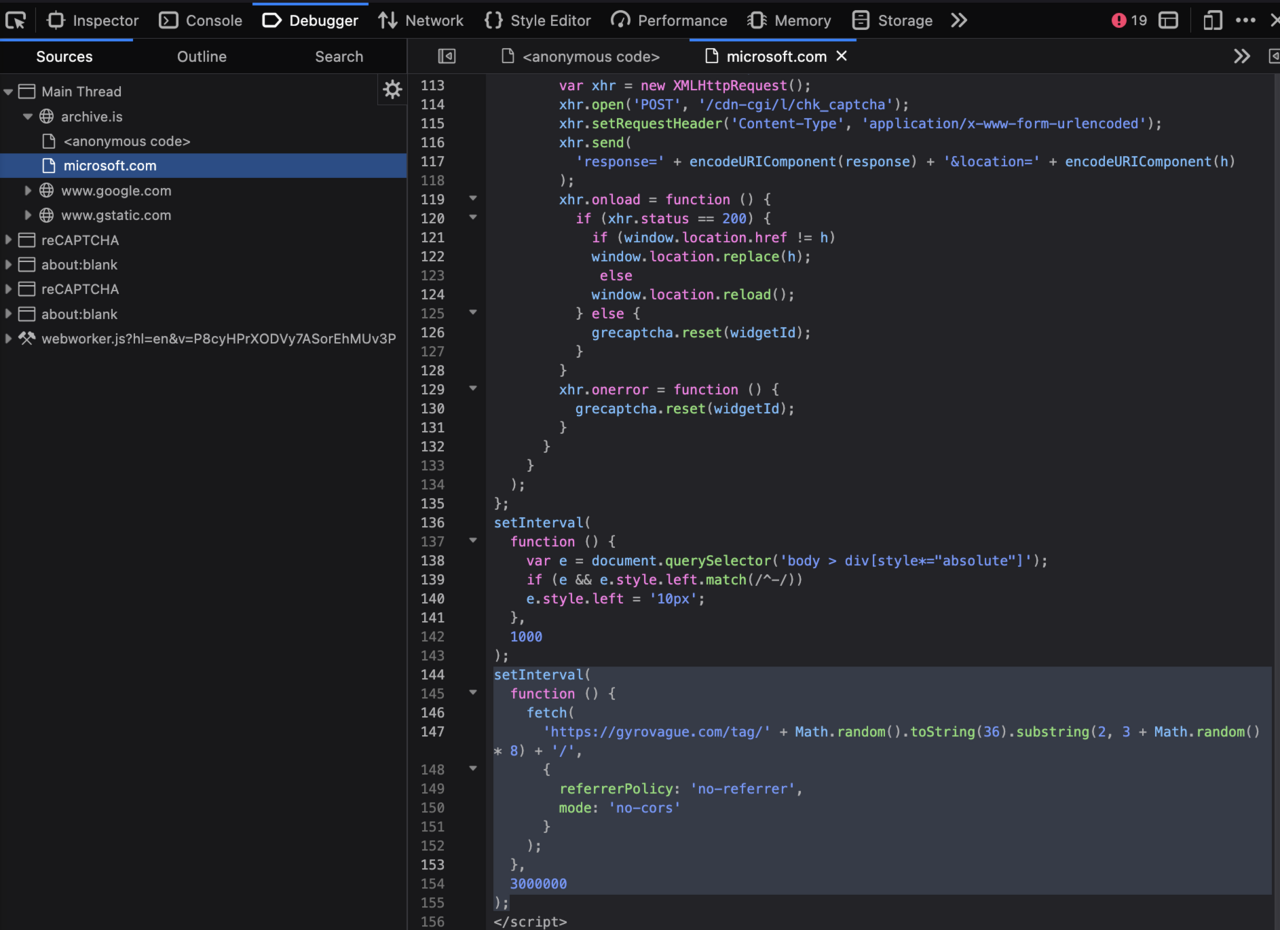Open the Performance tab

pyautogui.click(x=670, y=20)
